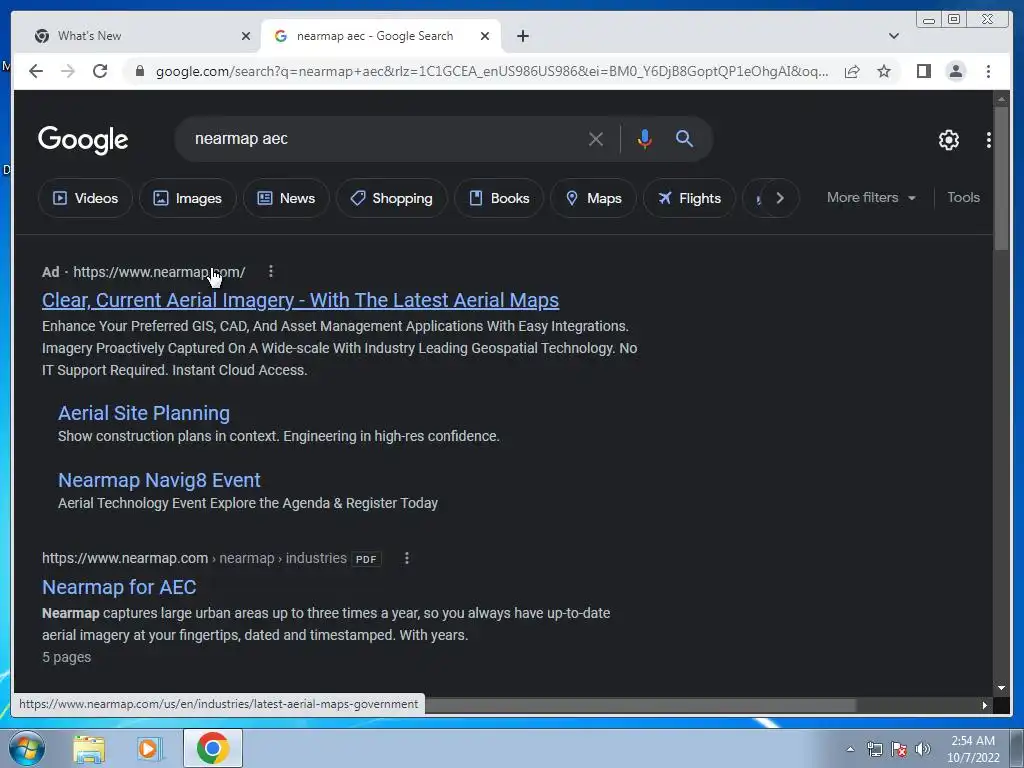
Task: Expand the More filters dropdown
Action: tap(871, 197)
